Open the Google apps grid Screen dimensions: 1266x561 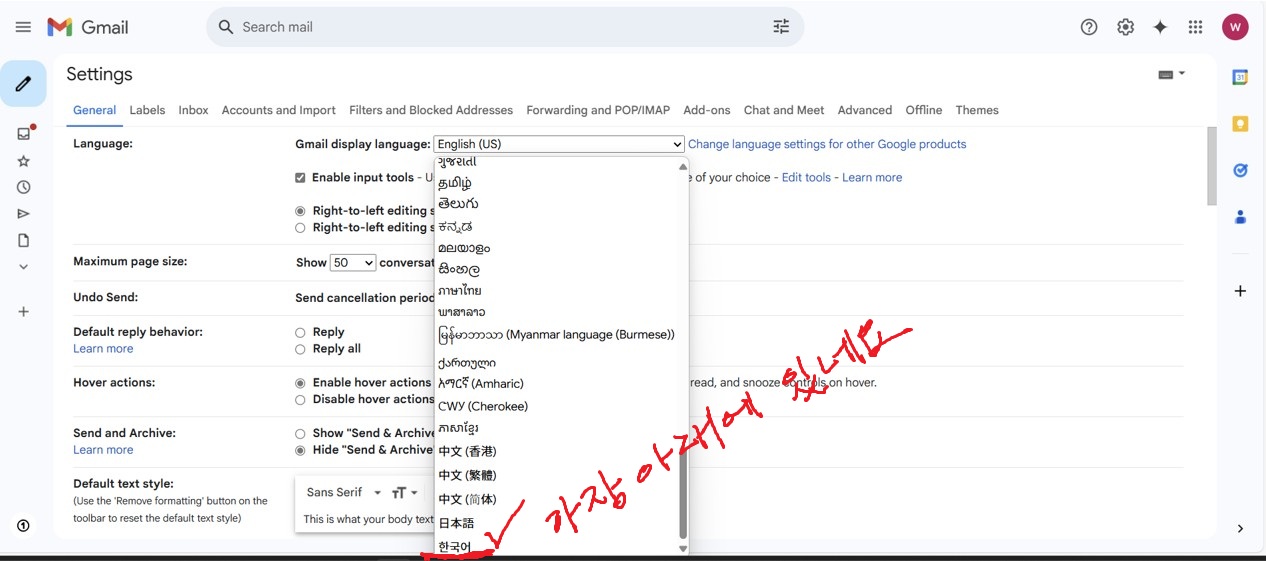1195,27
